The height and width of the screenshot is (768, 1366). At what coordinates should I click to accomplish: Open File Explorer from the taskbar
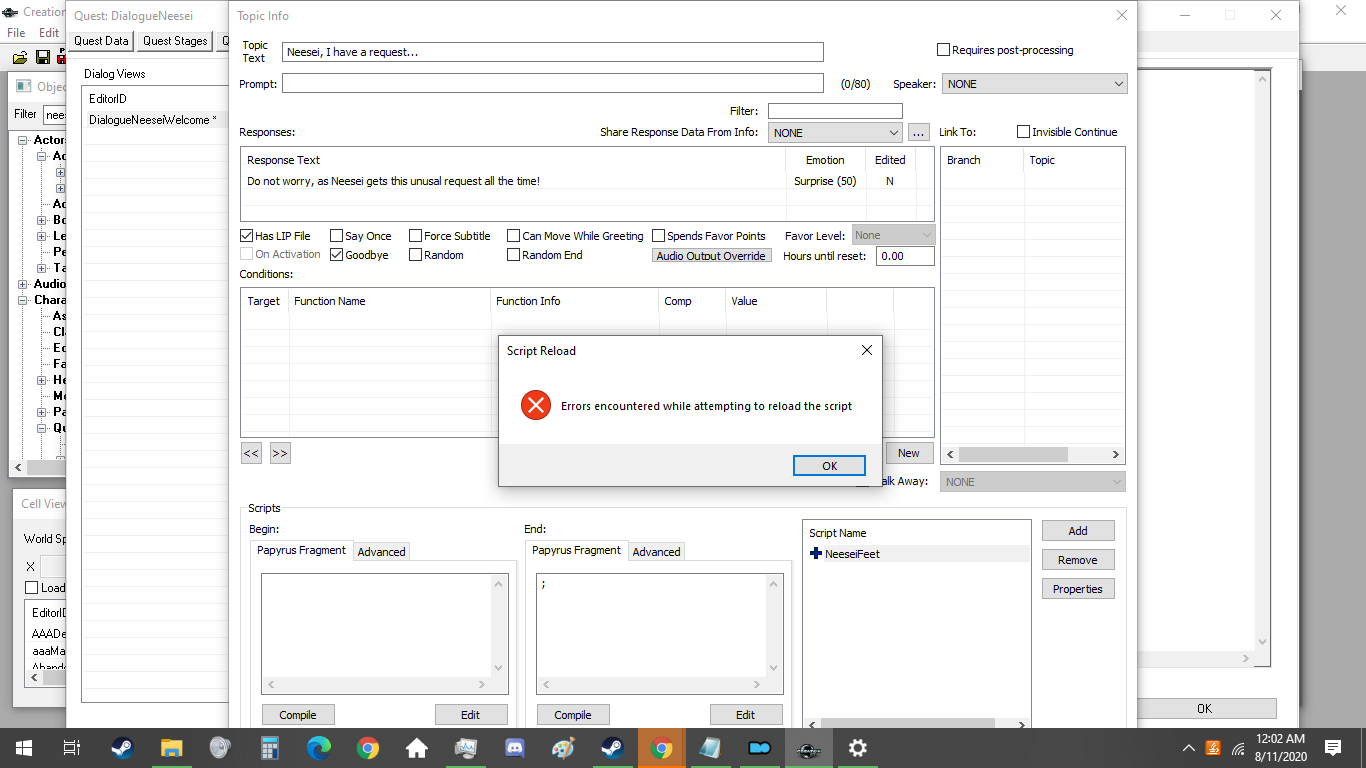[172, 748]
